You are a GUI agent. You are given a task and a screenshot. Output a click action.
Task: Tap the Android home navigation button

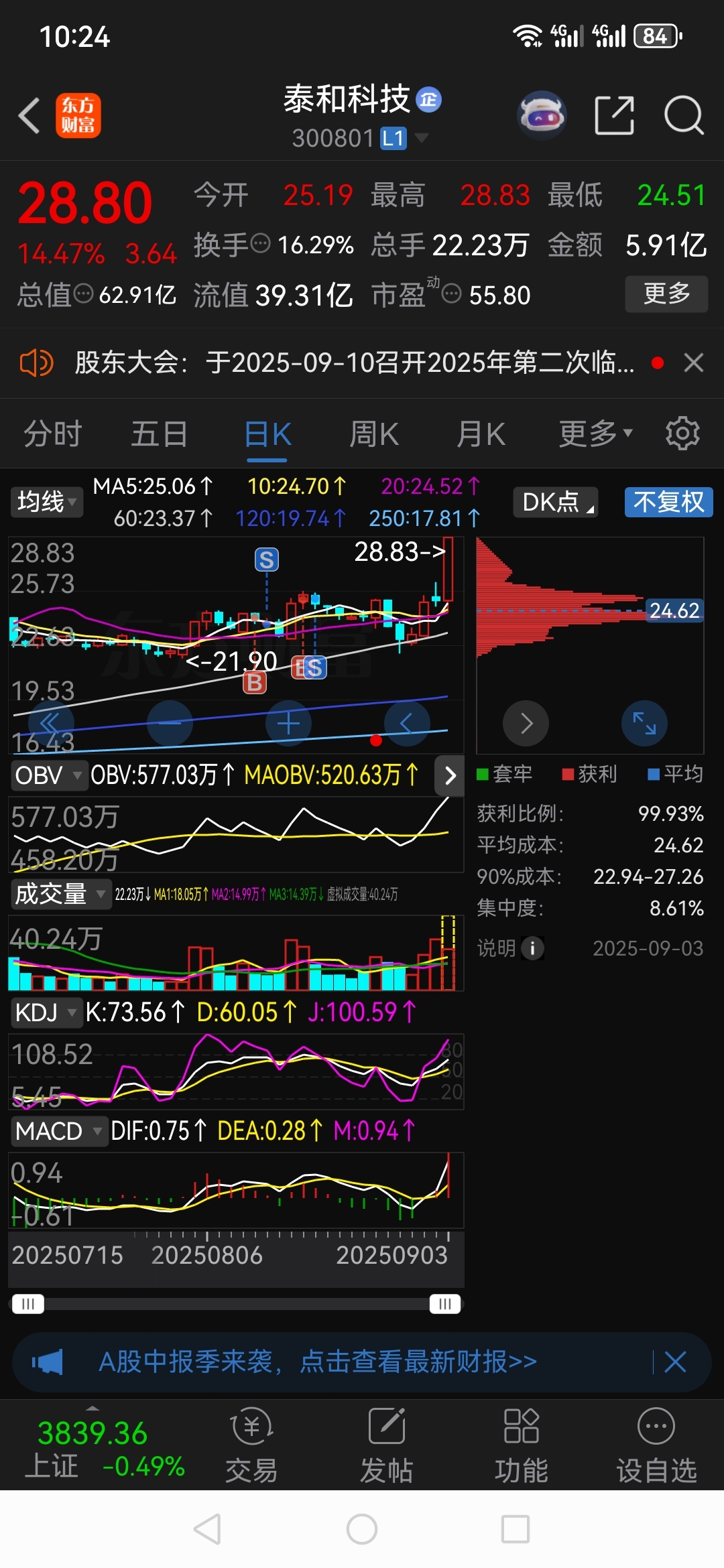(x=362, y=1529)
